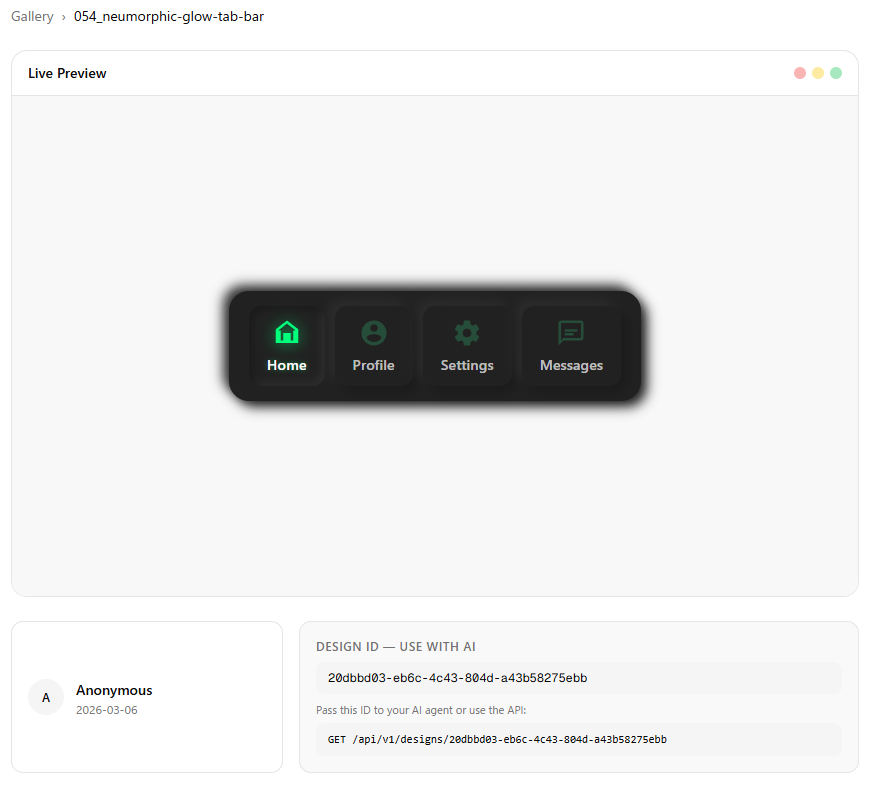The height and width of the screenshot is (803, 878).
Task: Select the design ID text field
Action: (578, 678)
